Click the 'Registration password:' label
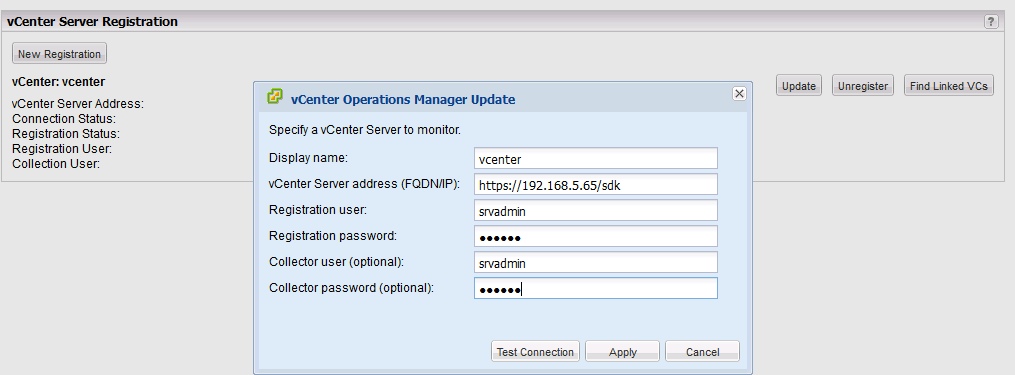 point(333,236)
